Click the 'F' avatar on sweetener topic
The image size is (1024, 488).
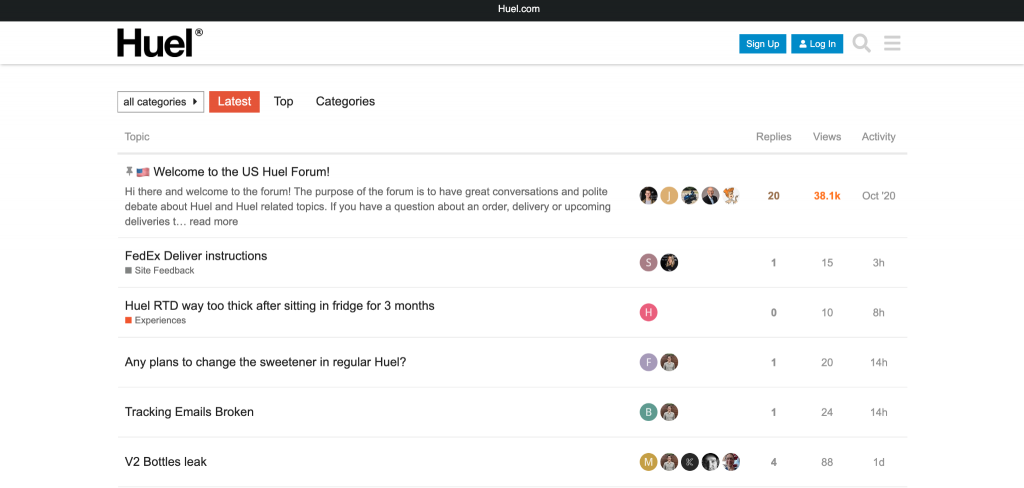pos(648,362)
